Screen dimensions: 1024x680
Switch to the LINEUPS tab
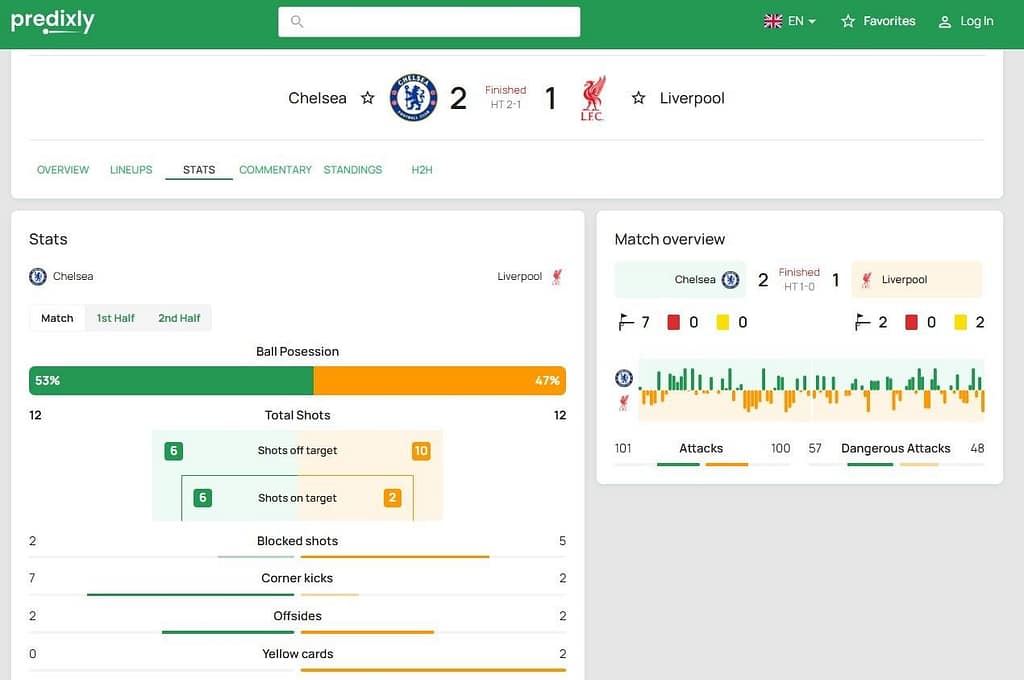coord(131,170)
